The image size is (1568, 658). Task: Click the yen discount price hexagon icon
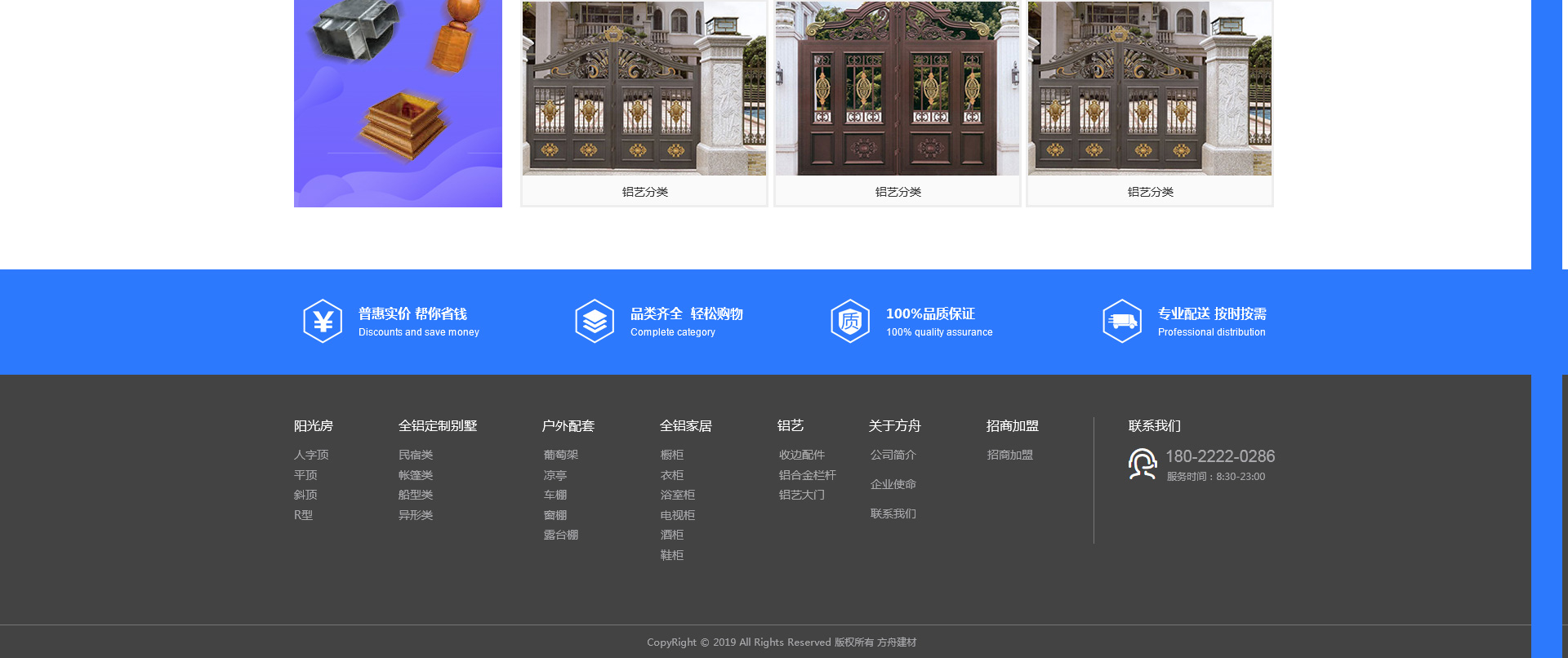(323, 322)
